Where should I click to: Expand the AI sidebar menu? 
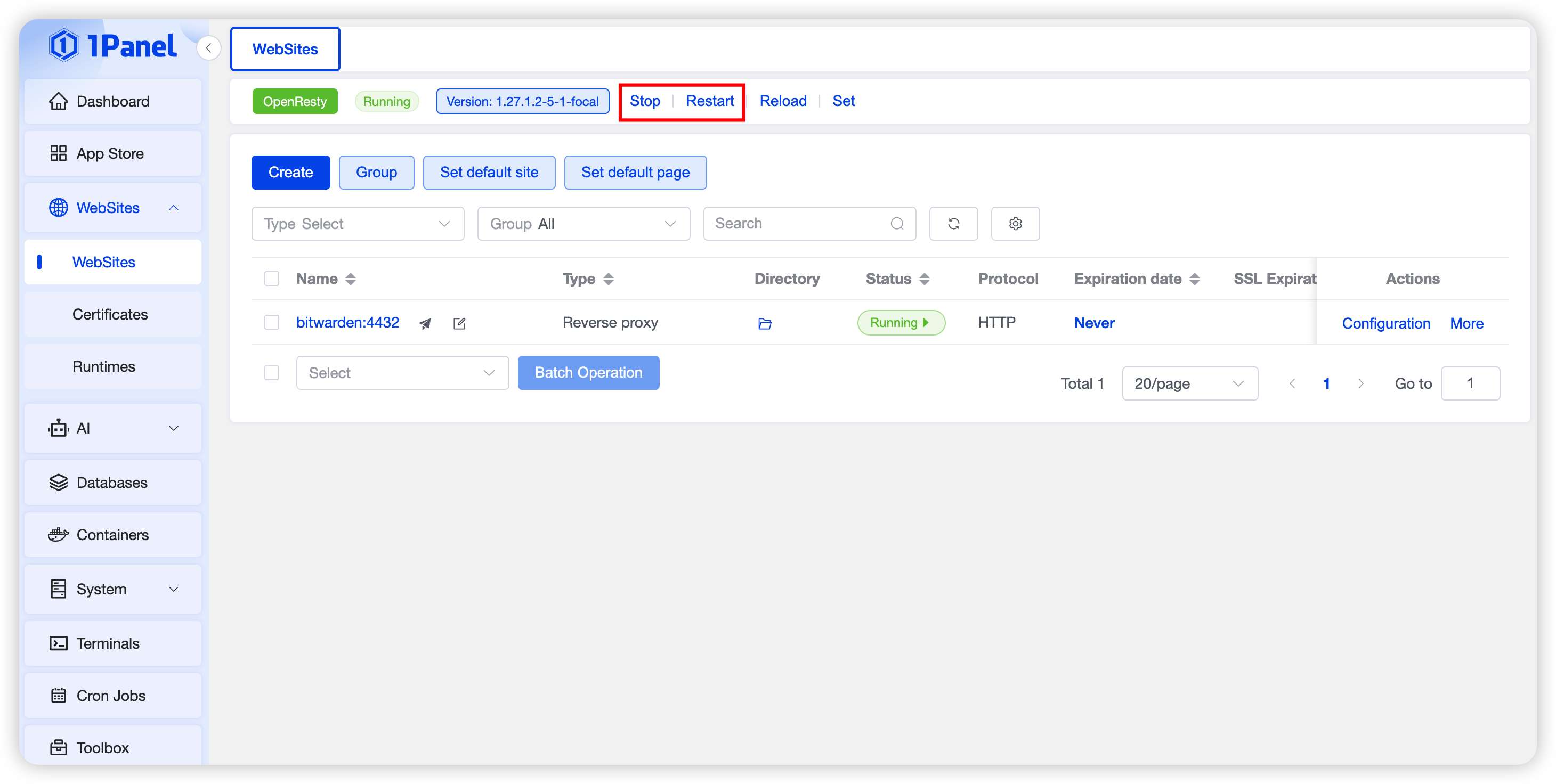click(x=112, y=429)
